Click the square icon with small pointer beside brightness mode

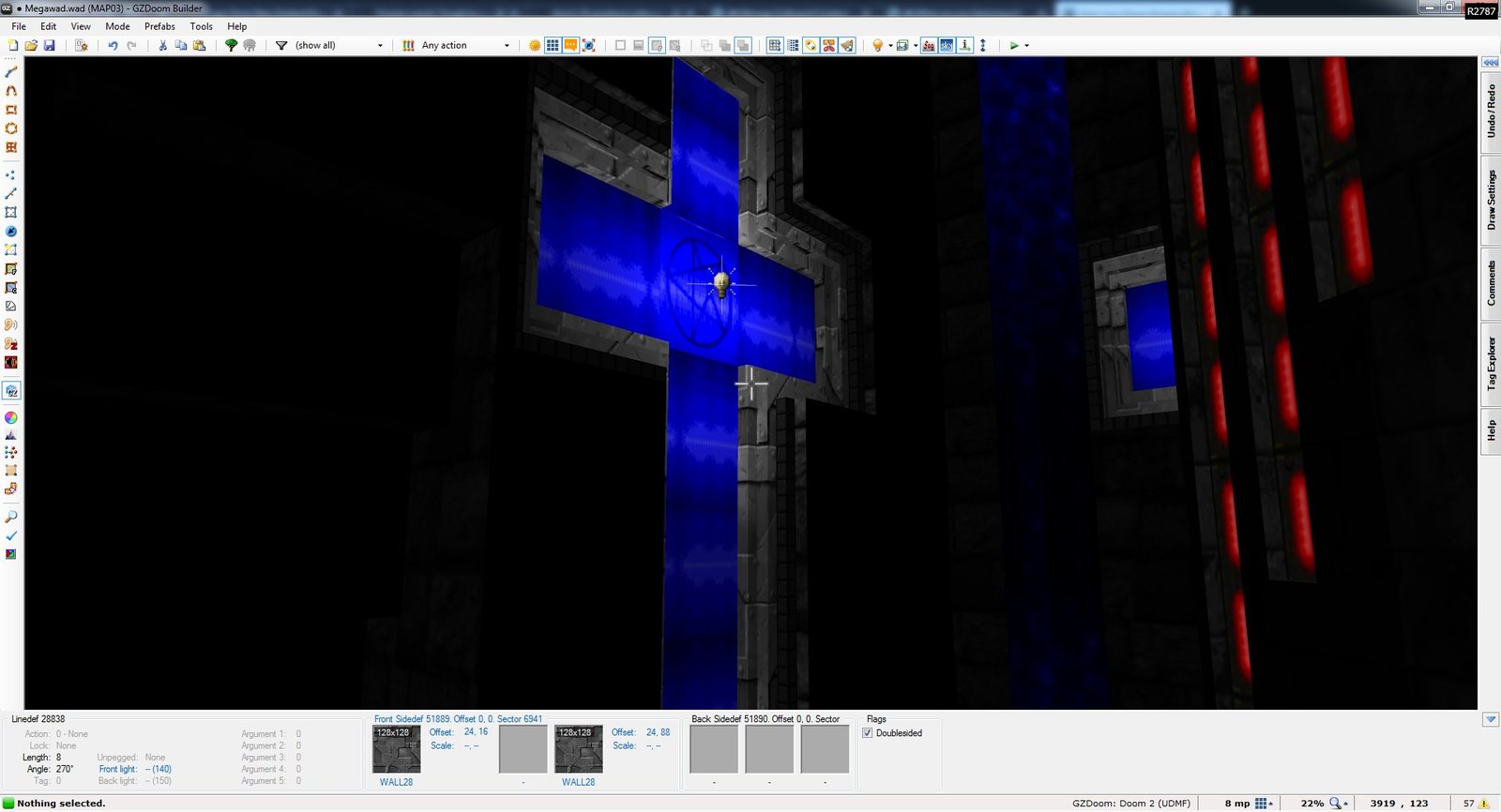tap(657, 45)
